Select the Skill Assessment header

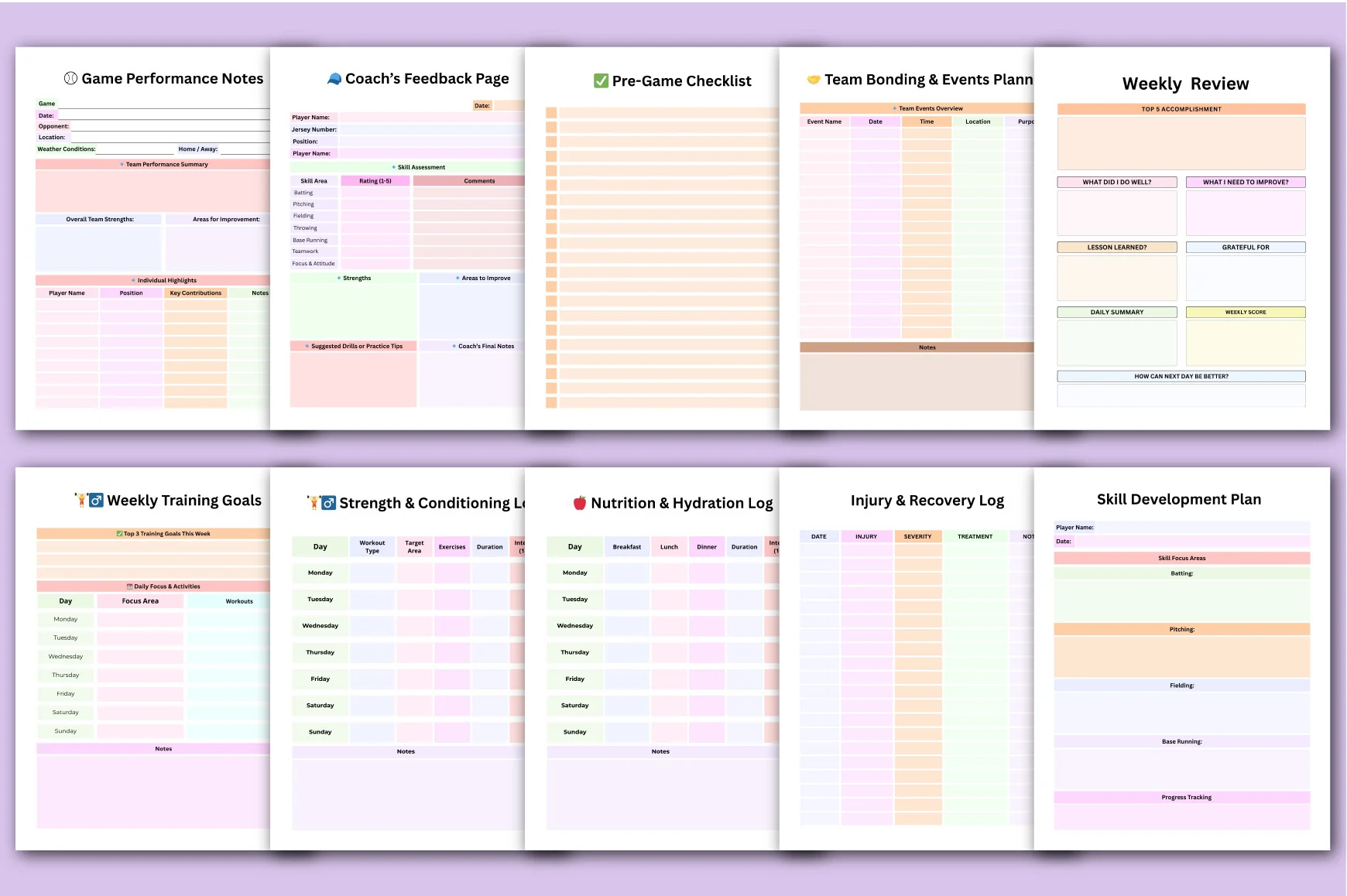[407, 167]
